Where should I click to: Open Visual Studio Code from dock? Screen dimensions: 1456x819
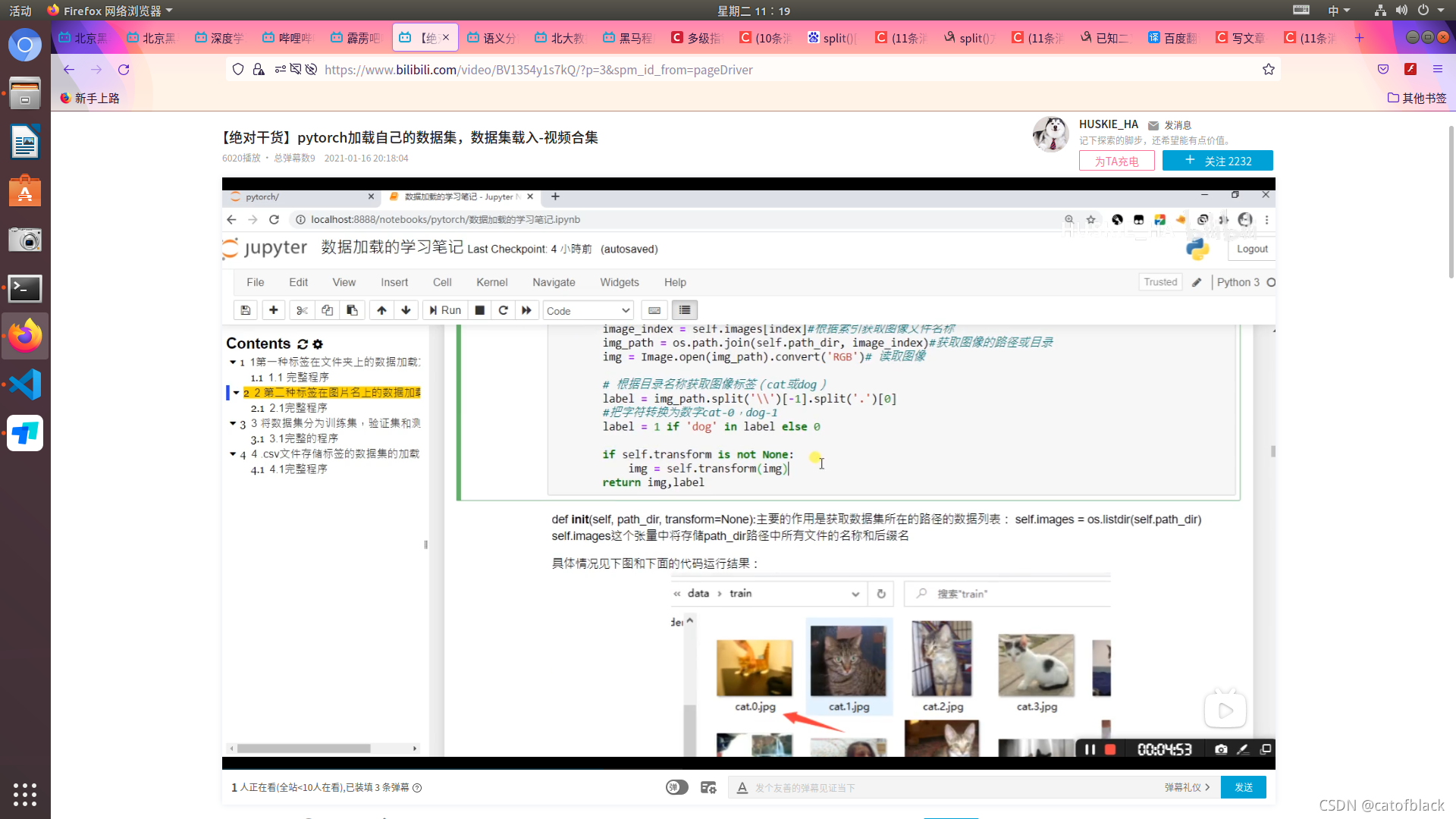tap(25, 384)
